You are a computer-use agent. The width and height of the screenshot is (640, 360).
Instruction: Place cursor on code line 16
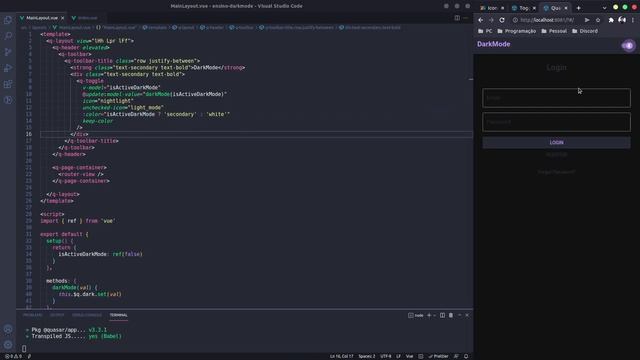(256, 134)
